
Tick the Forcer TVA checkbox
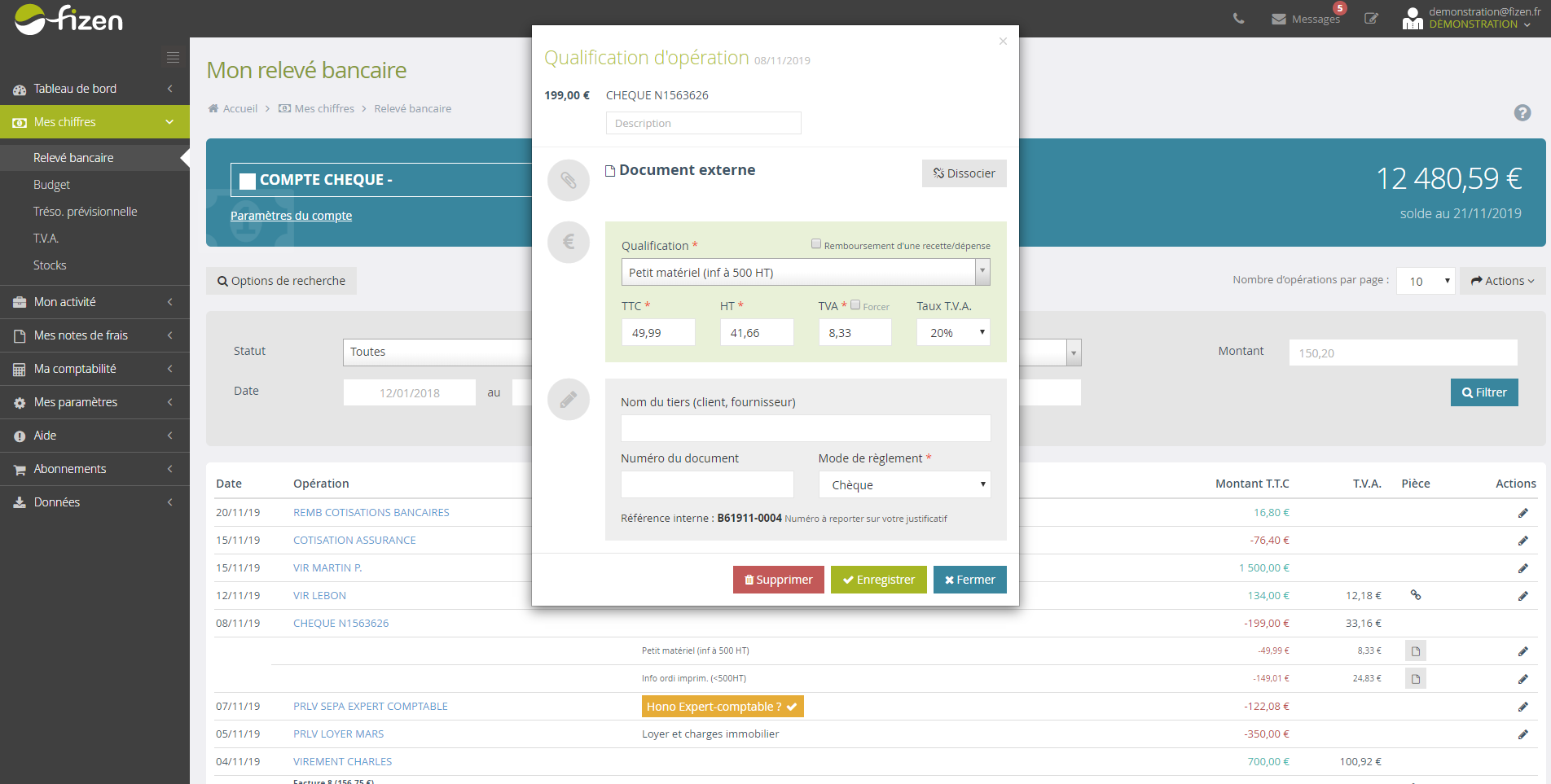(855, 305)
